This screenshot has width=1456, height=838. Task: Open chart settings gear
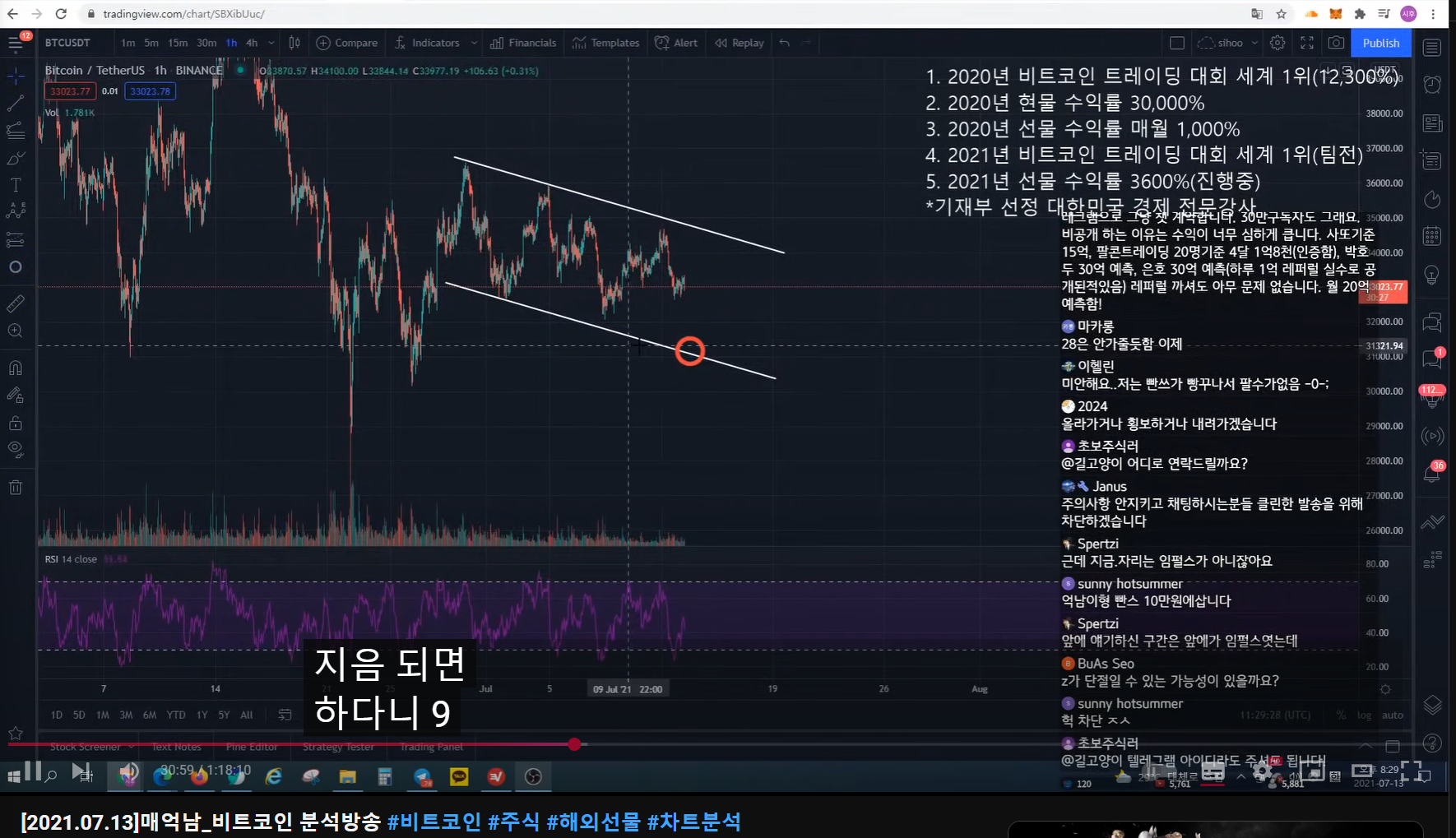point(1277,43)
